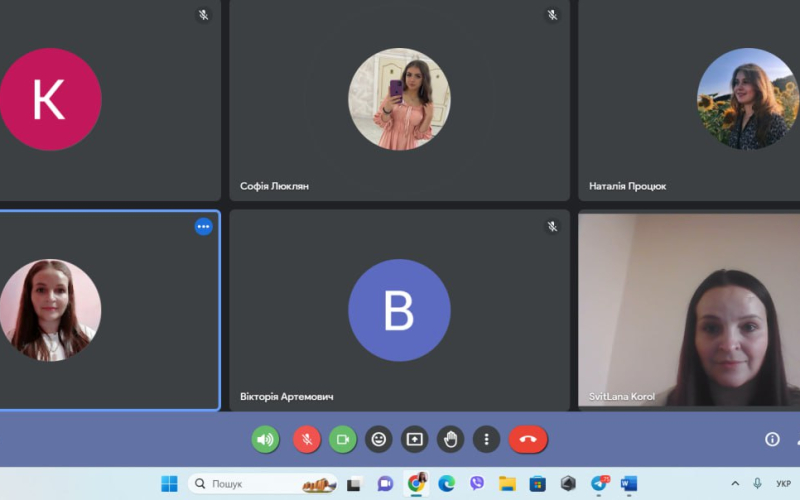Image resolution: width=800 pixels, height=500 pixels.
Task: Start presenting with the share screen icon
Action: 414,439
